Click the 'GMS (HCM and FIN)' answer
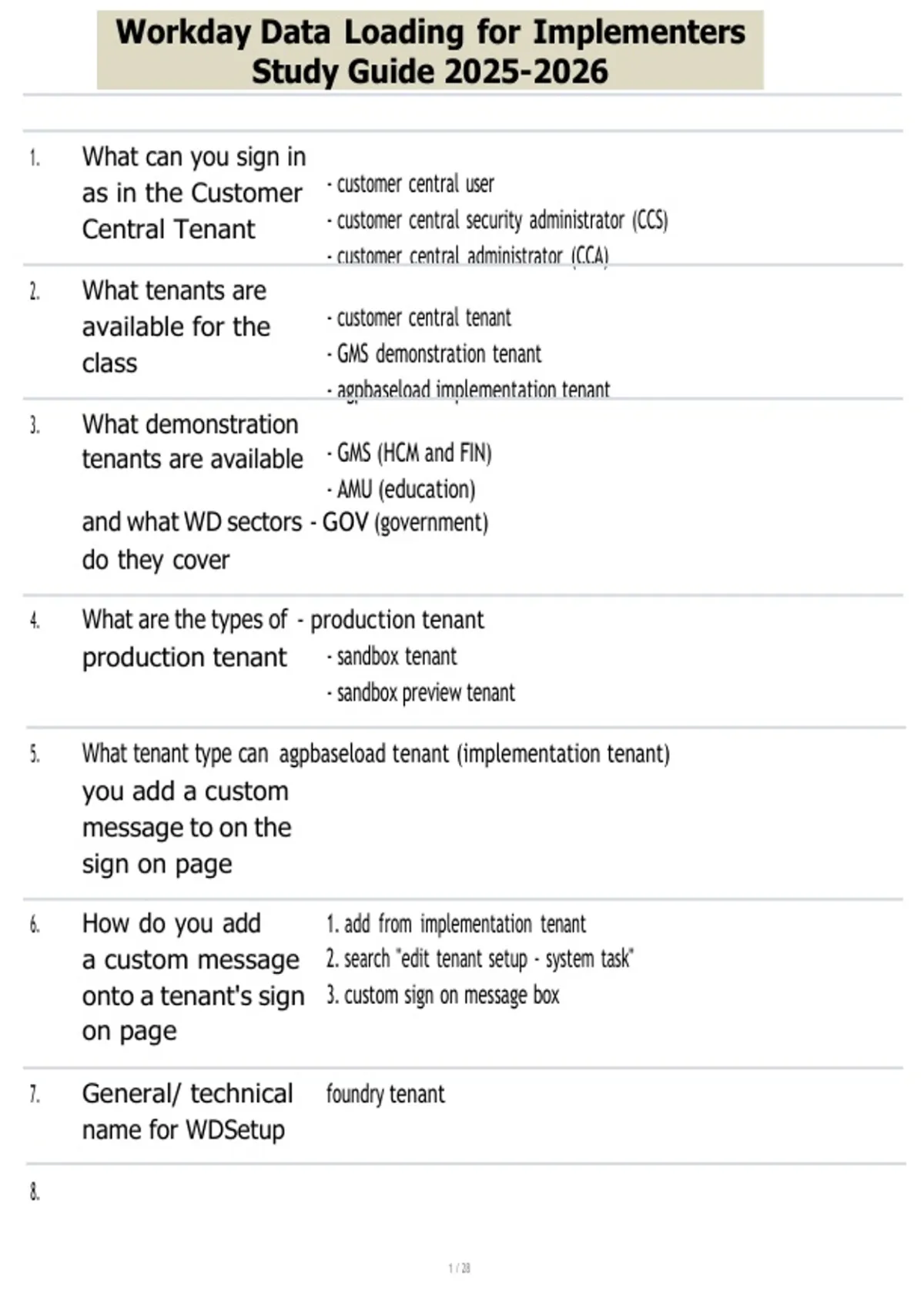The height and width of the screenshot is (1309, 924). tap(409, 453)
